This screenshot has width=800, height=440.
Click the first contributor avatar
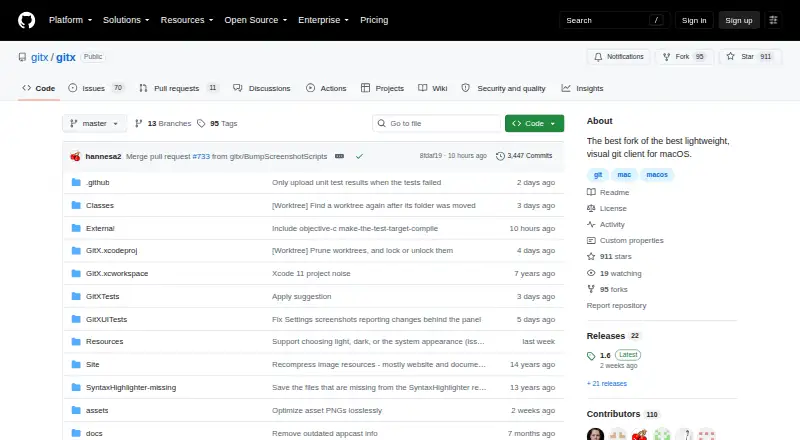click(x=595, y=434)
